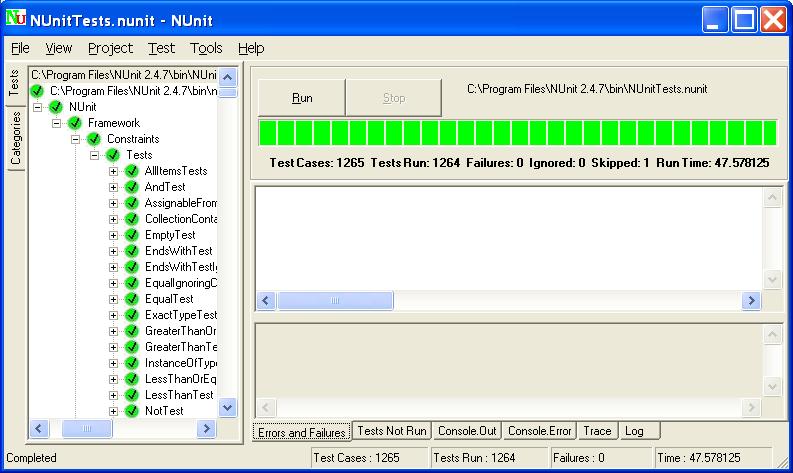Click the tree panel scroll down arrow

(x=228, y=408)
